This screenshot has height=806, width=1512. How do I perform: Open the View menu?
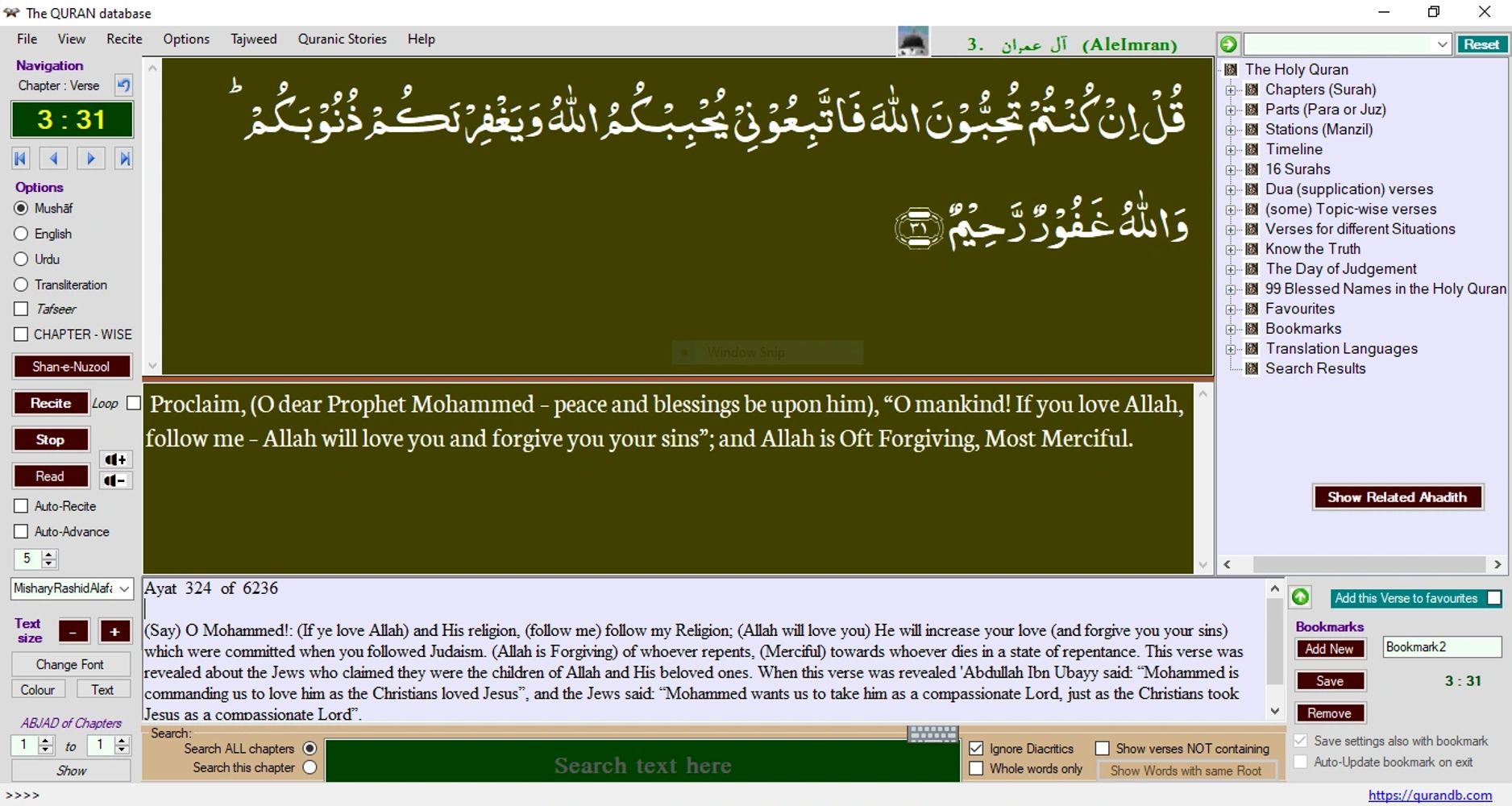tap(72, 39)
